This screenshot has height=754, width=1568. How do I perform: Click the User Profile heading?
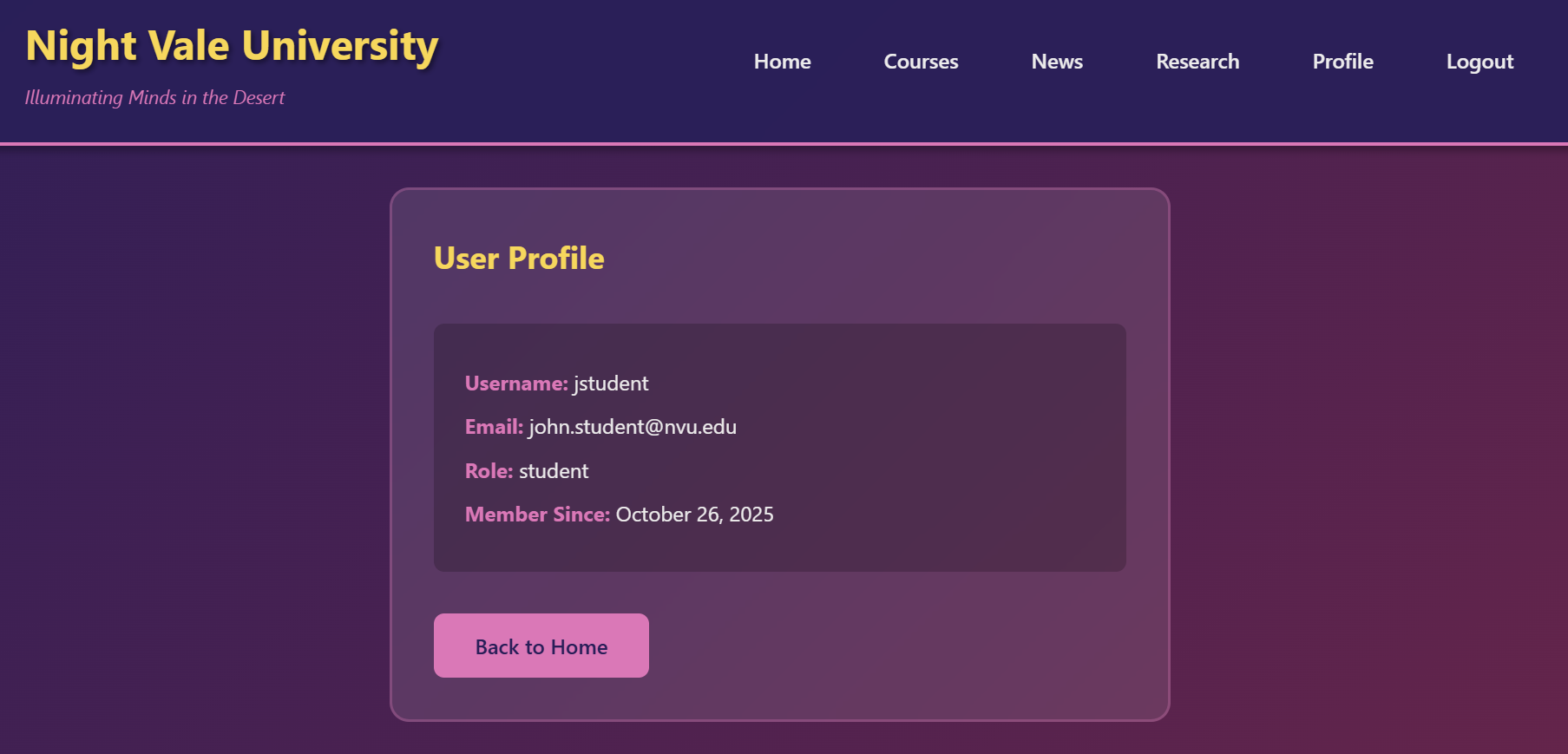click(518, 258)
